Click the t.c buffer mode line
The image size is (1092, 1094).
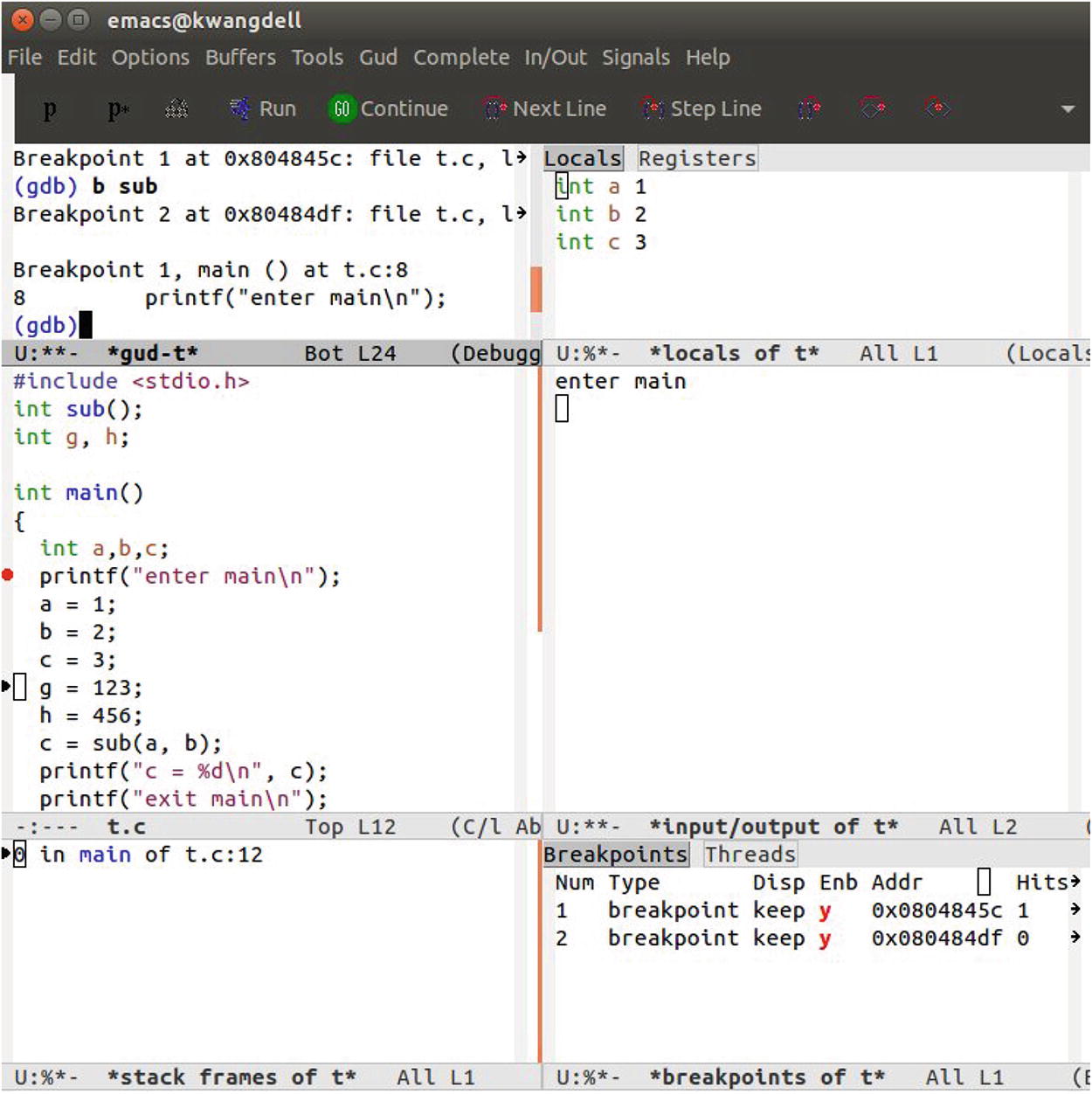pos(271,827)
